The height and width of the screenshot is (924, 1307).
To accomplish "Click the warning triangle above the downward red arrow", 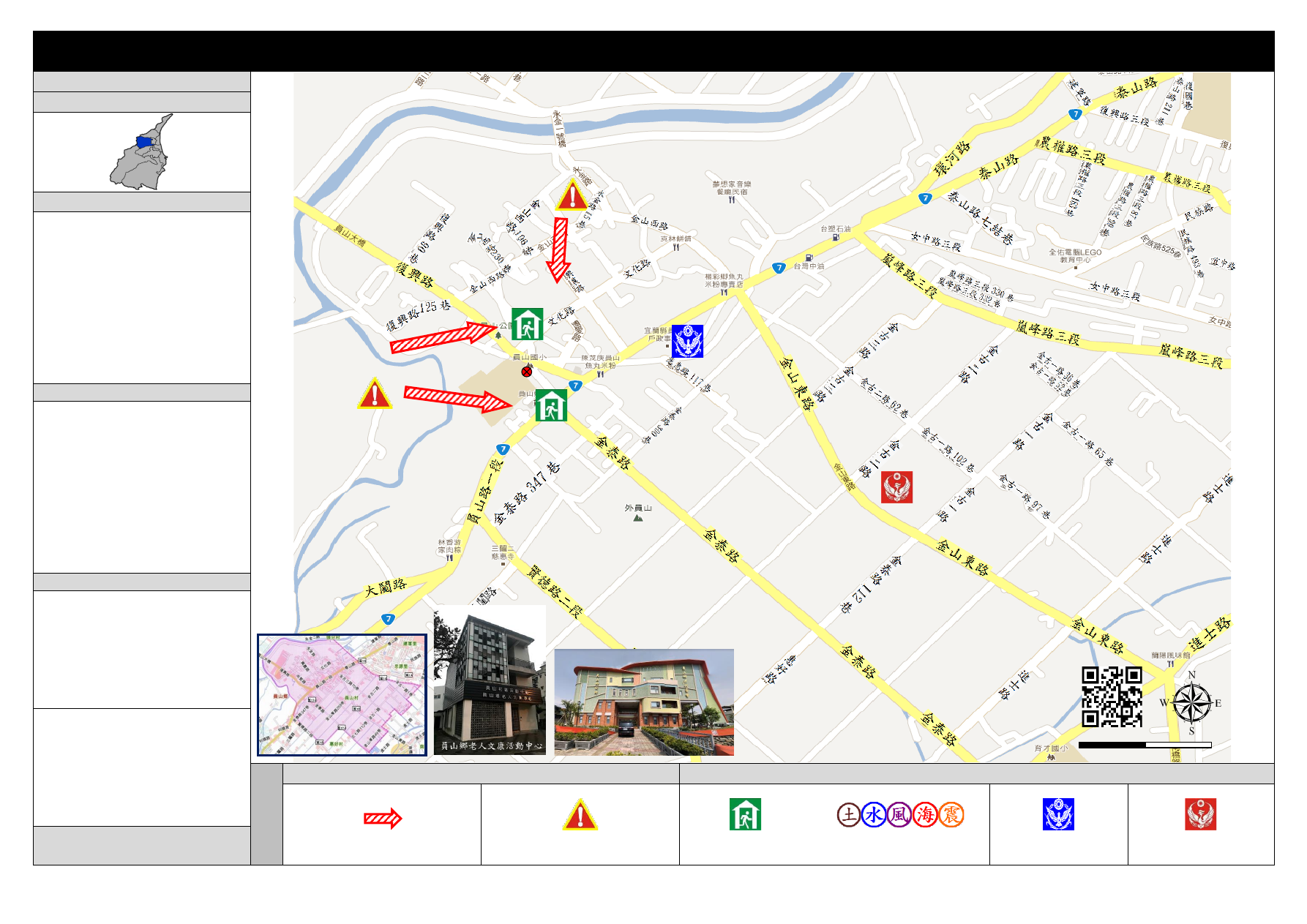I will (572, 195).
